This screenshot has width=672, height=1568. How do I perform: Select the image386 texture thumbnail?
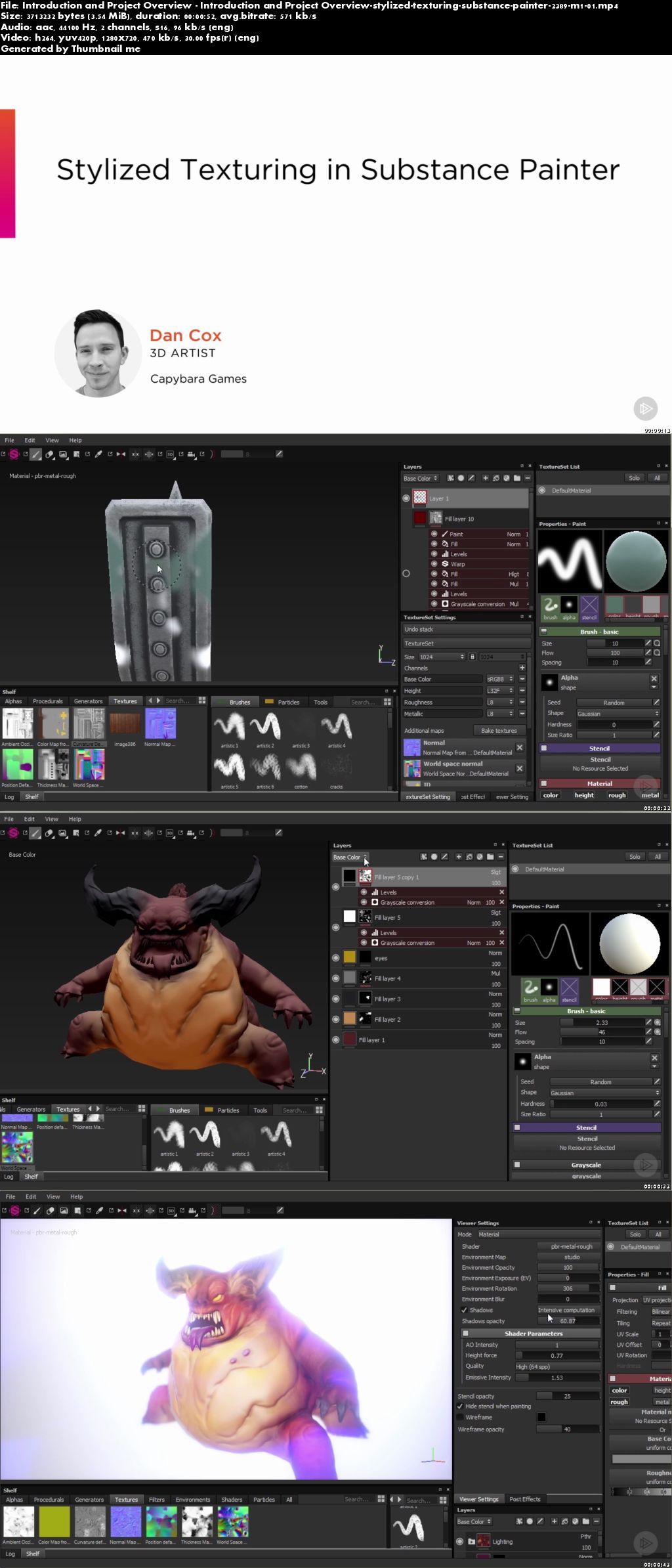[125, 724]
